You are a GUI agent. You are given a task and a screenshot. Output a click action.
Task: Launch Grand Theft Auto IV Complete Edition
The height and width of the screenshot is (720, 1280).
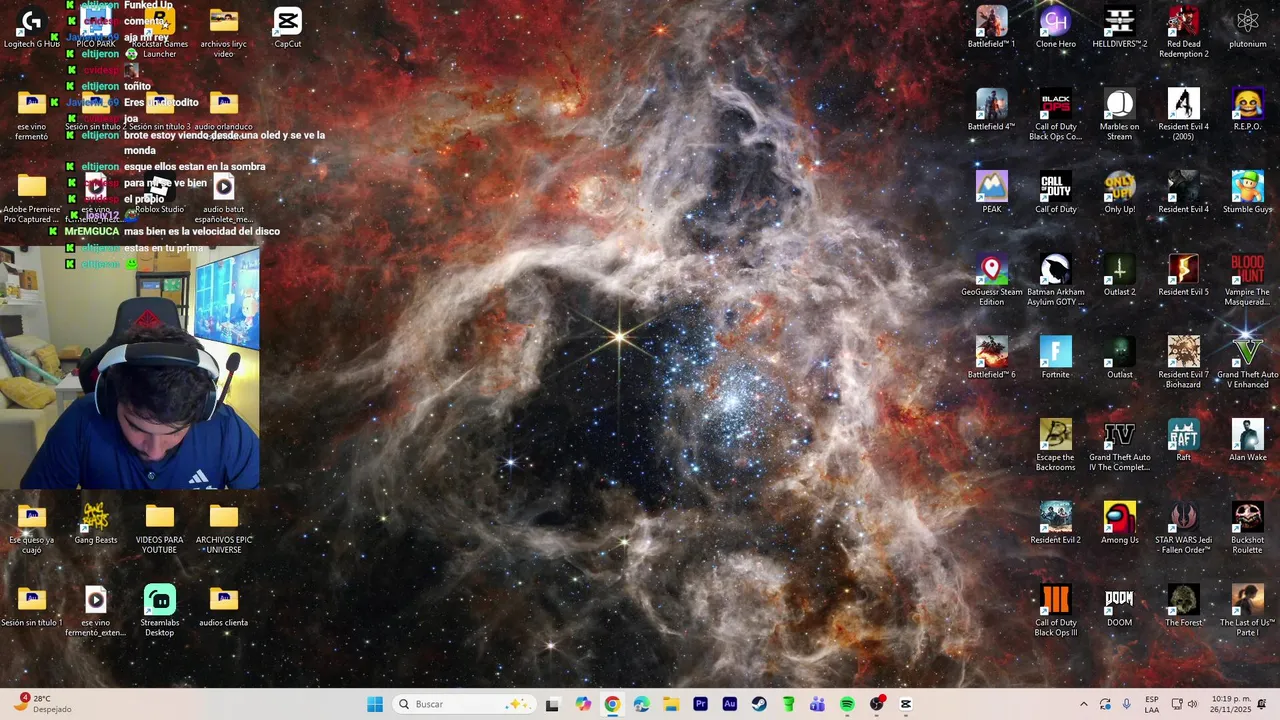(1120, 446)
